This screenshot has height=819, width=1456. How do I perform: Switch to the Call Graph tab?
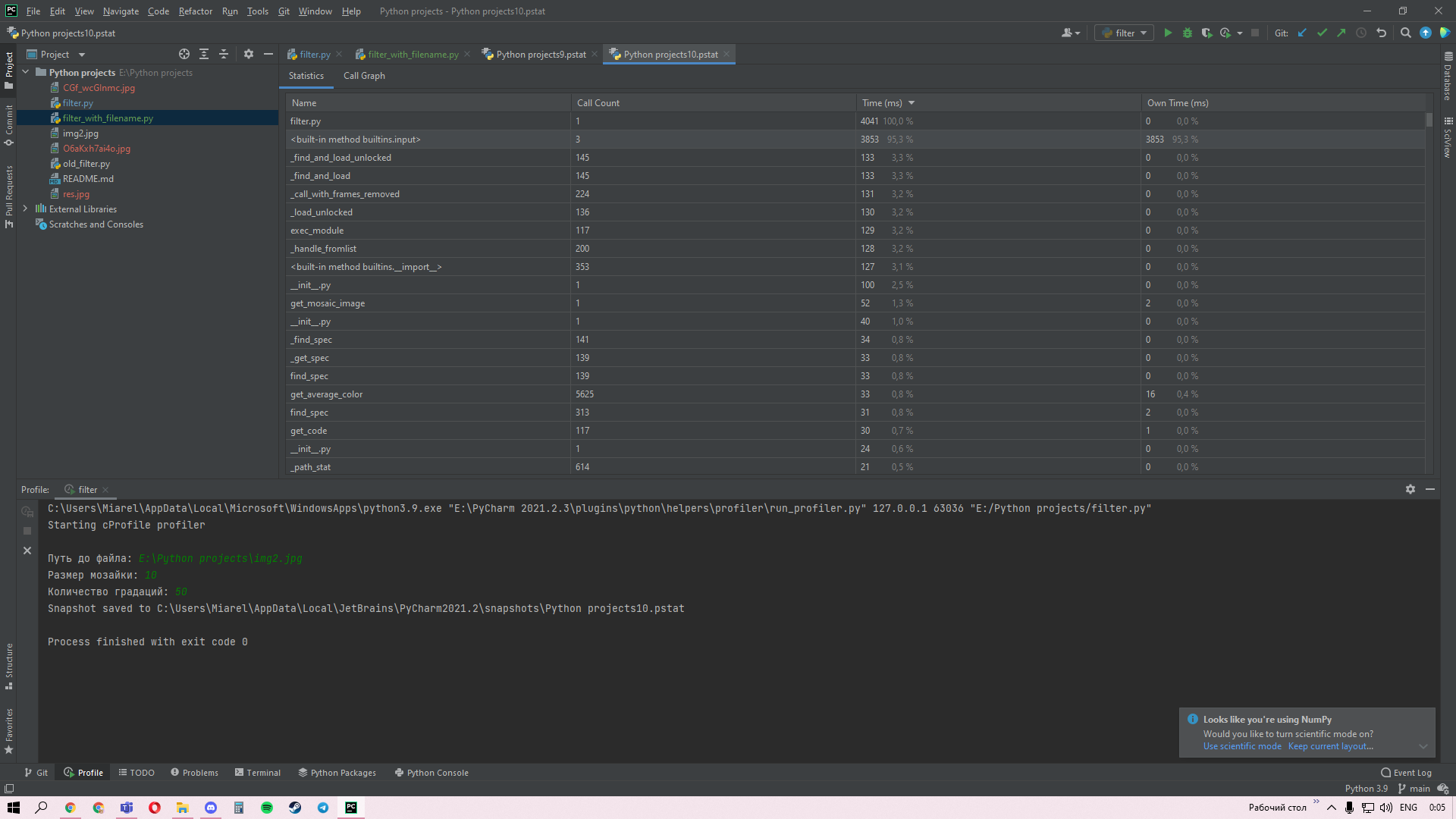(364, 75)
